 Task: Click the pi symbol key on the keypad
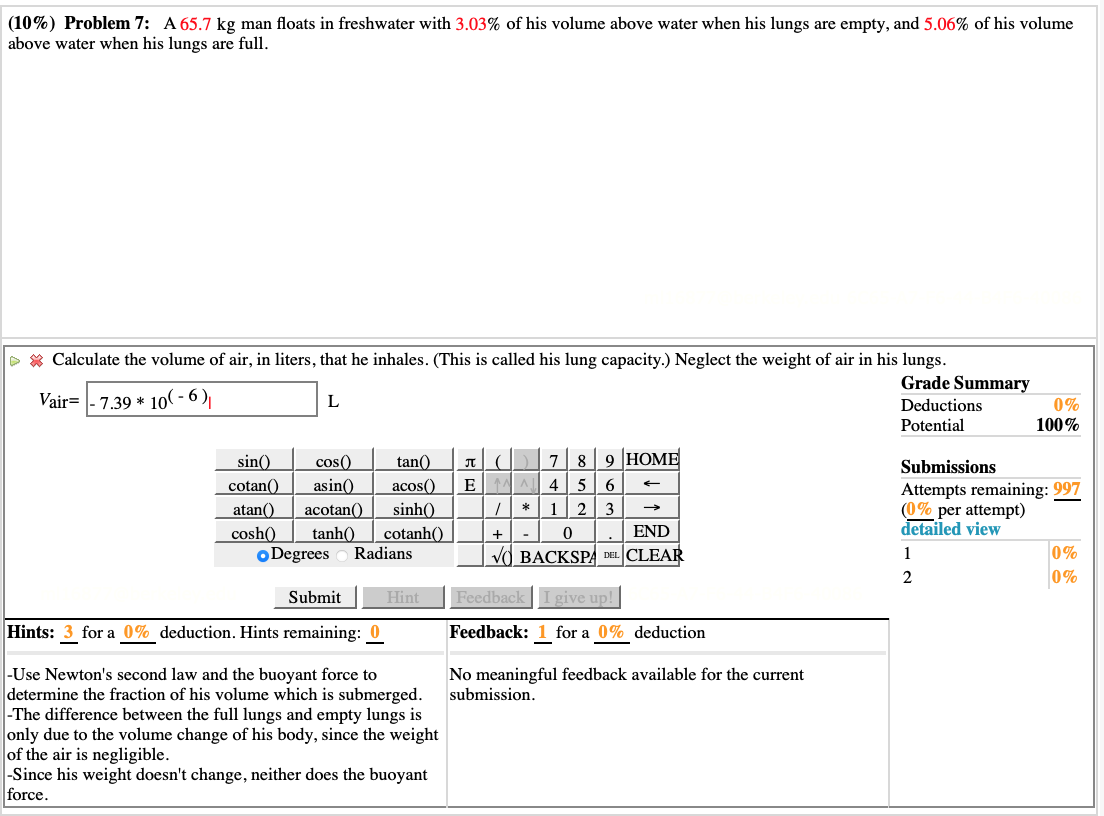click(470, 460)
